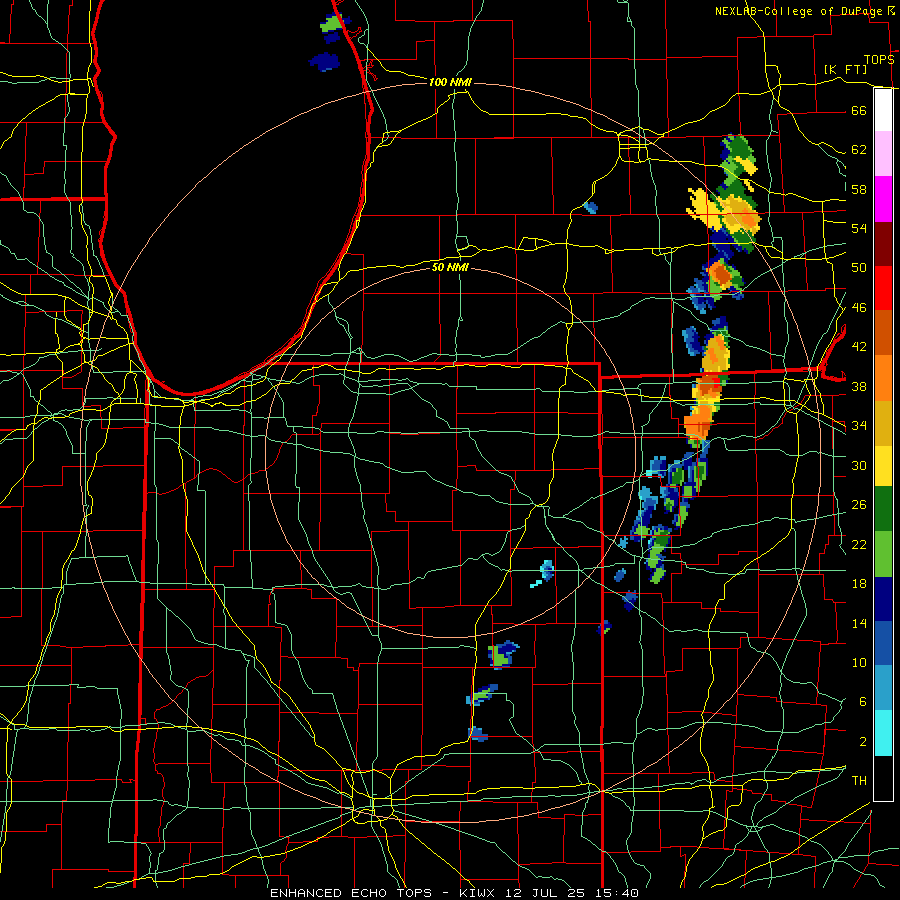Click the NEXLAB-College of DuPage watermark text

point(800,11)
